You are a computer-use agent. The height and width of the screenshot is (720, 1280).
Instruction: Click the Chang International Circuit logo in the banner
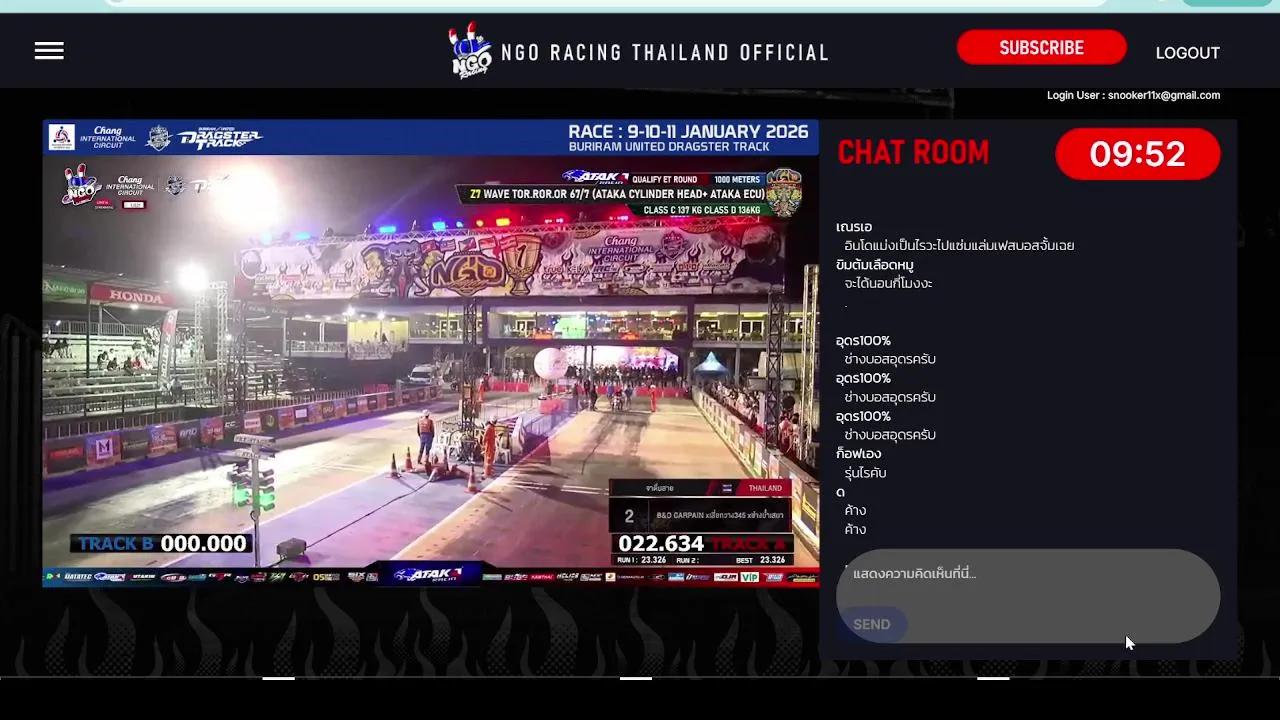pos(107,137)
